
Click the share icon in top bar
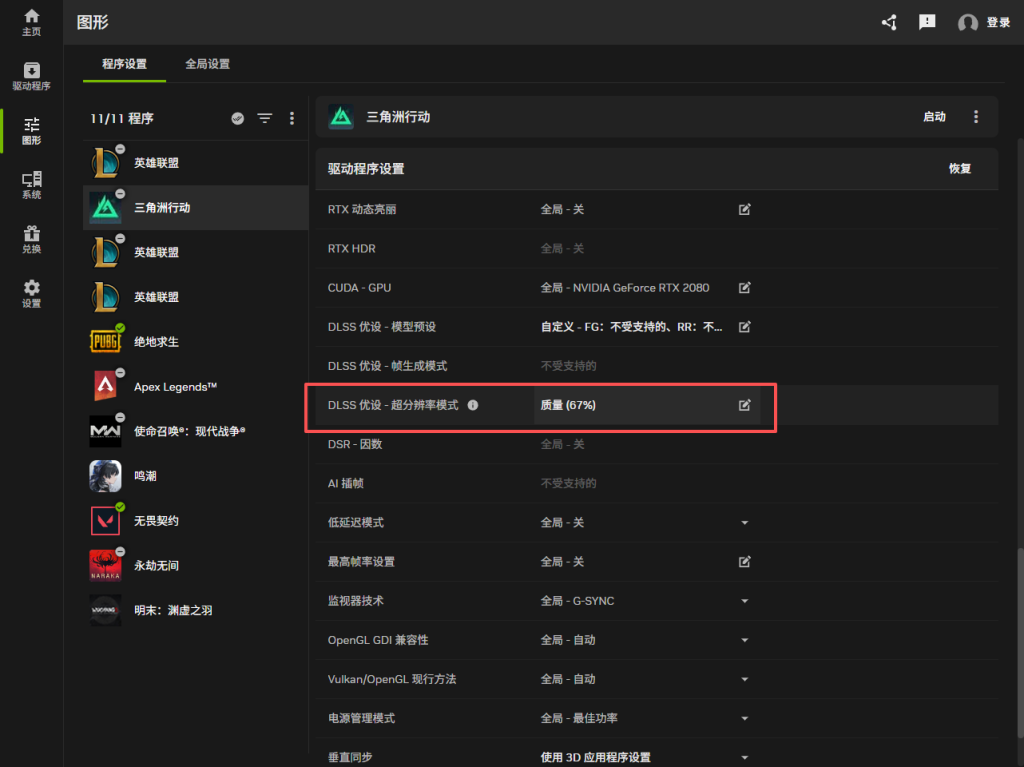[x=888, y=22]
